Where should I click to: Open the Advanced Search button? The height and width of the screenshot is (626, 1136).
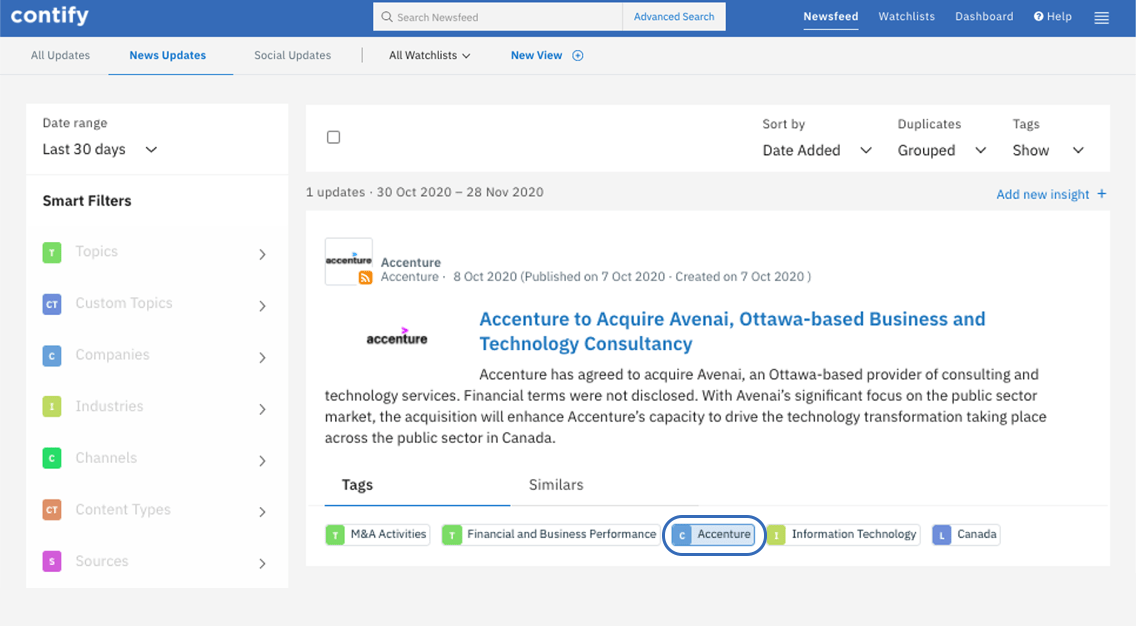674,17
